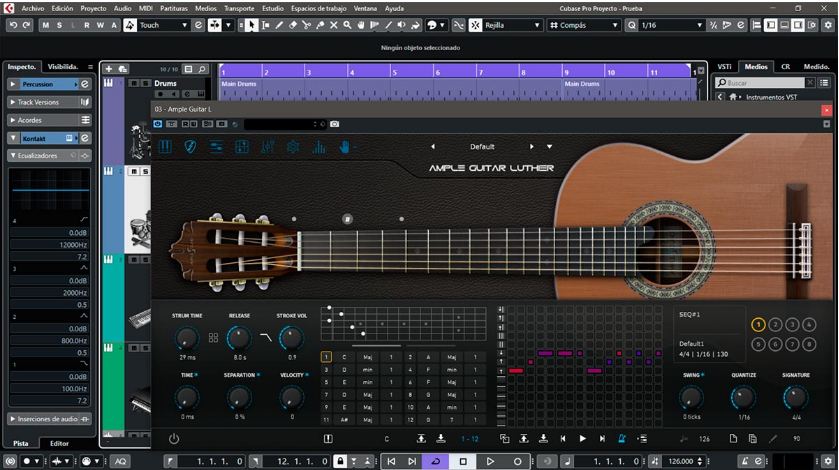Open the Archivo menu
The image size is (839, 470).
(x=33, y=9)
